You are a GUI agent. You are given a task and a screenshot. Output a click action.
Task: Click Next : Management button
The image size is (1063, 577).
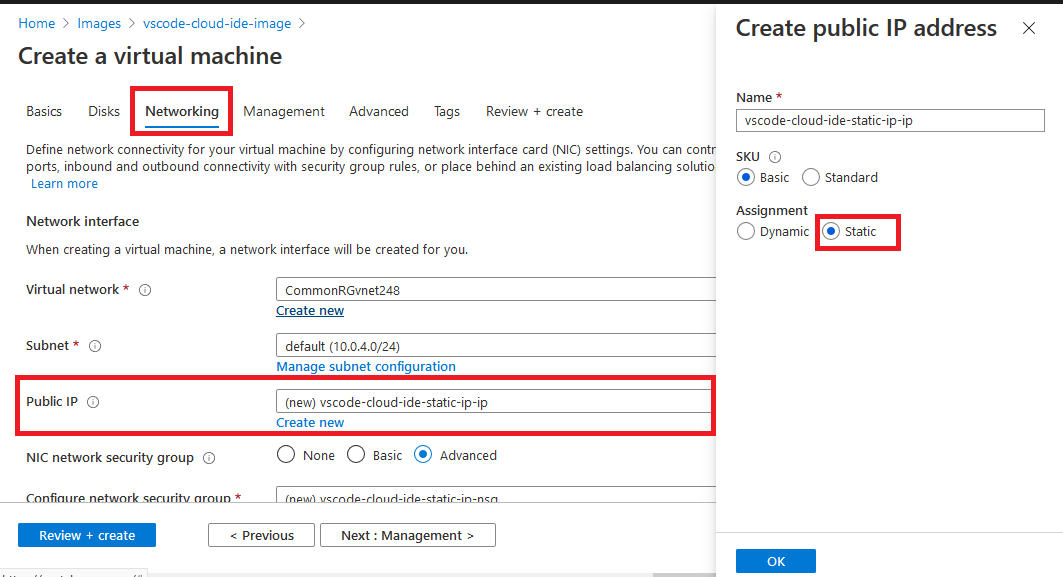pos(407,535)
